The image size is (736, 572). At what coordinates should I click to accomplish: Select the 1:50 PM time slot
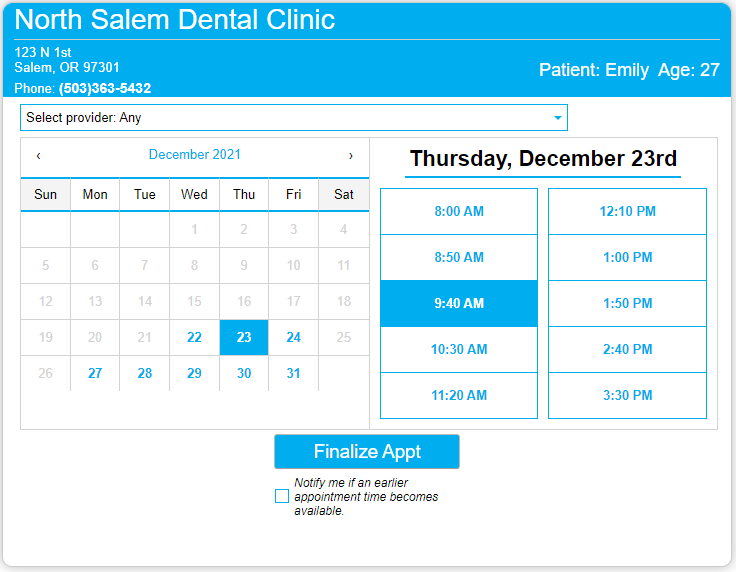tap(627, 303)
